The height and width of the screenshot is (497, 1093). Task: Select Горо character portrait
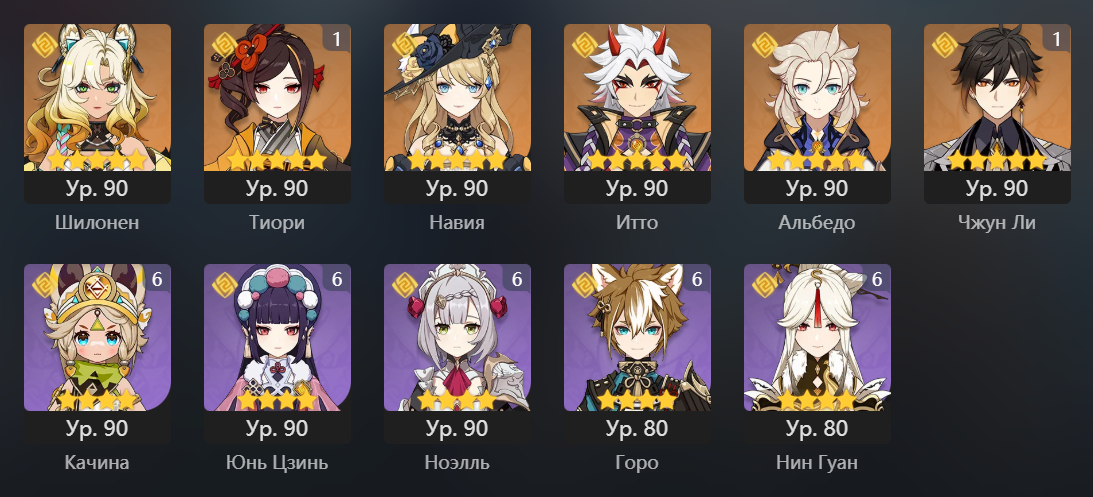click(x=637, y=337)
